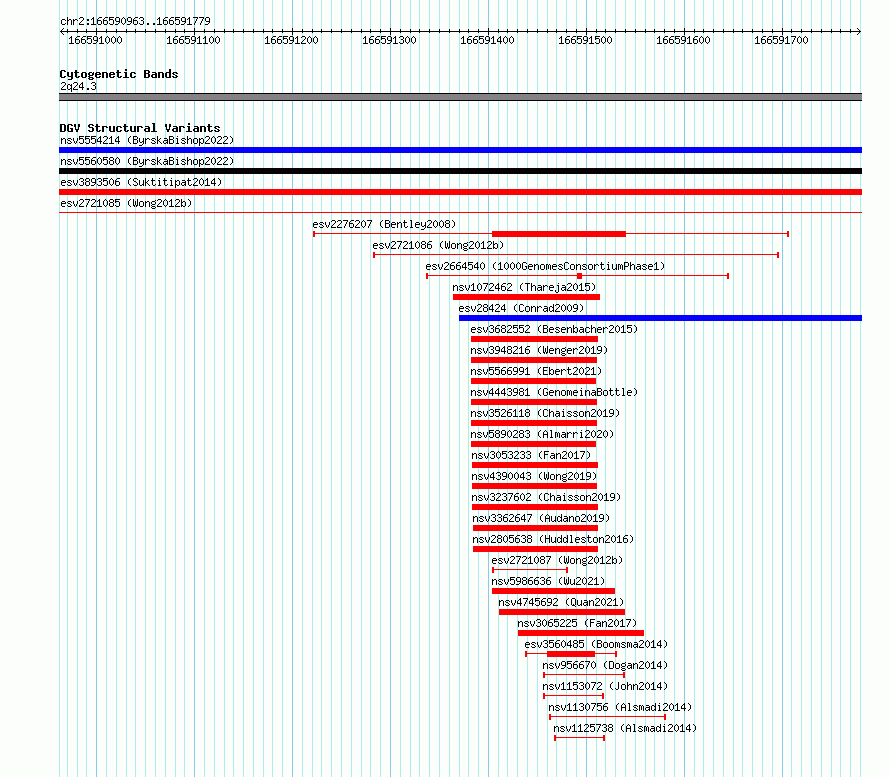Select the esv3560485 thick bar segment
Image resolution: width=890 pixels, height=777 pixels.
pyautogui.click(x=571, y=654)
